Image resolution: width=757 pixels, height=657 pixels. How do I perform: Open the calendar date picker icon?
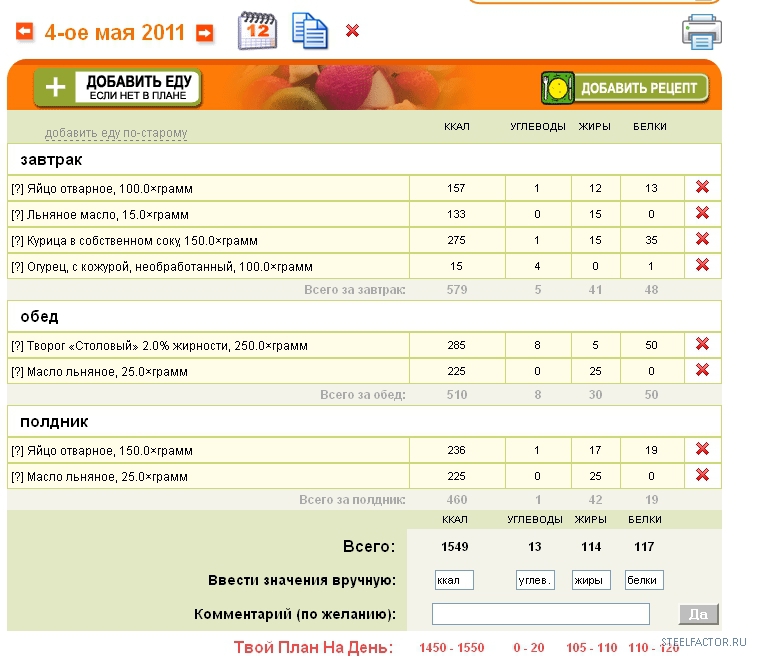coord(256,31)
